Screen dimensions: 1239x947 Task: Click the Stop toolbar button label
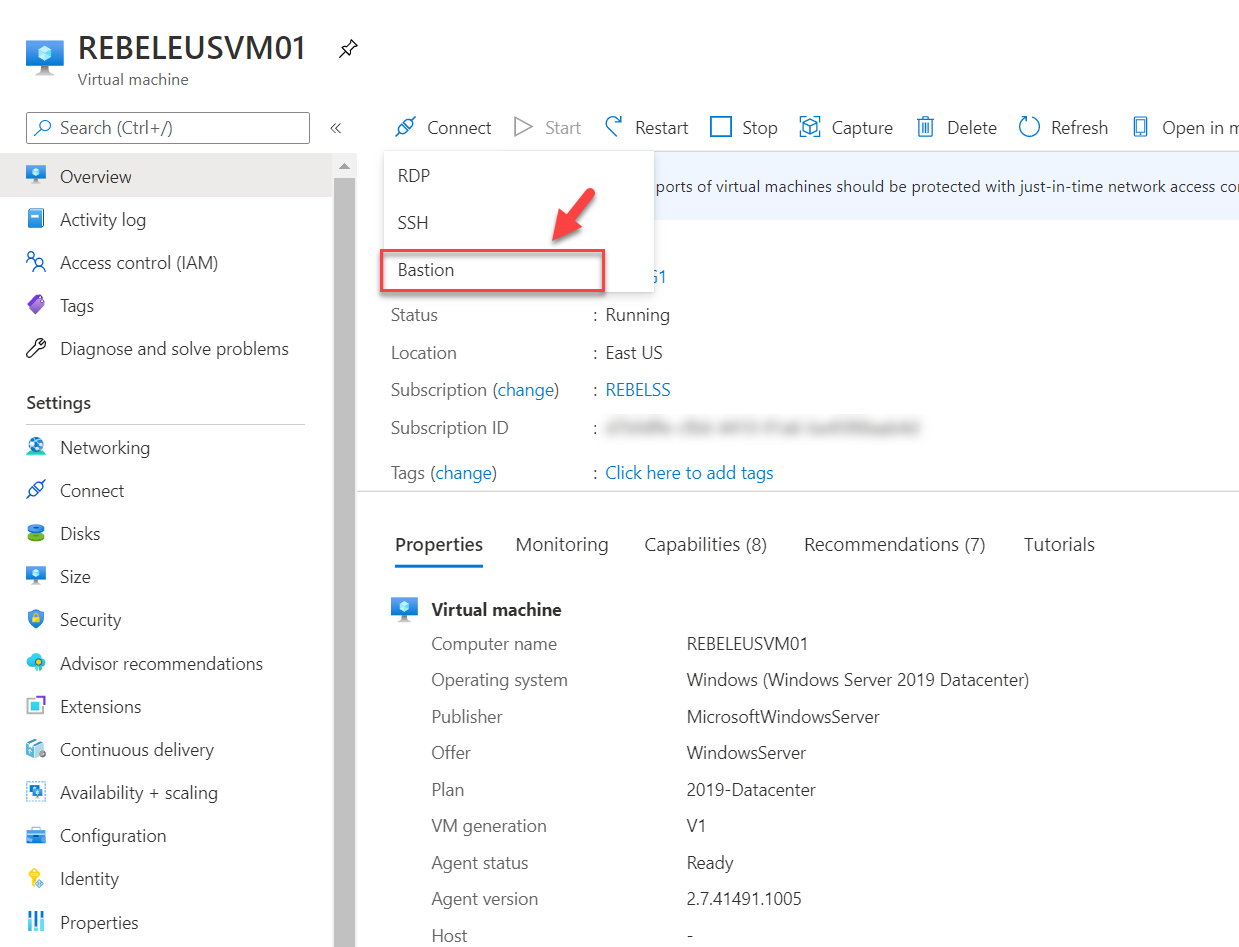coord(760,128)
